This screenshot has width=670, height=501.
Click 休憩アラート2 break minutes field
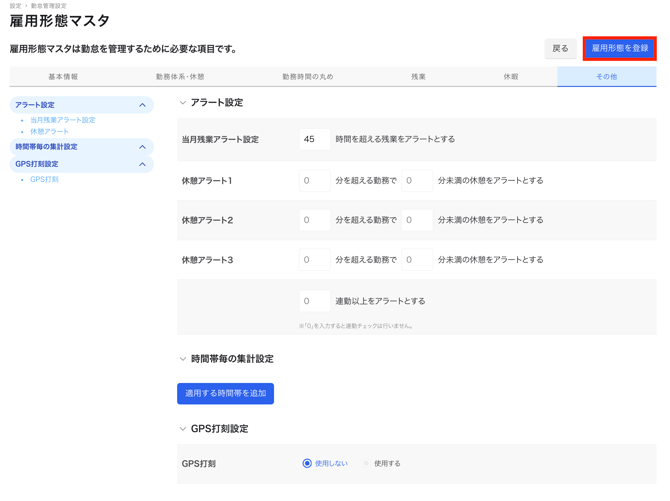click(x=417, y=220)
